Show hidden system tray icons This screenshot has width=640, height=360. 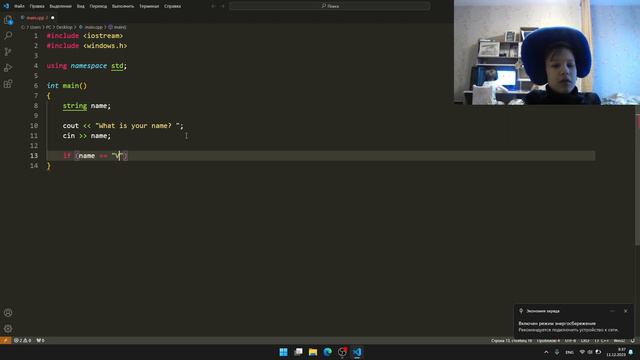[546, 352]
